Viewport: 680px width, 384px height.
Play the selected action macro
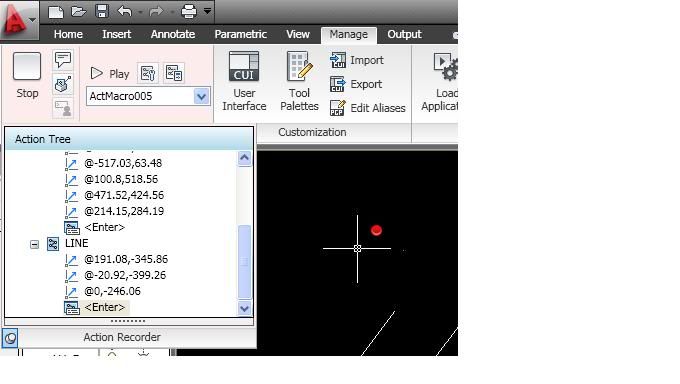click(x=110, y=74)
